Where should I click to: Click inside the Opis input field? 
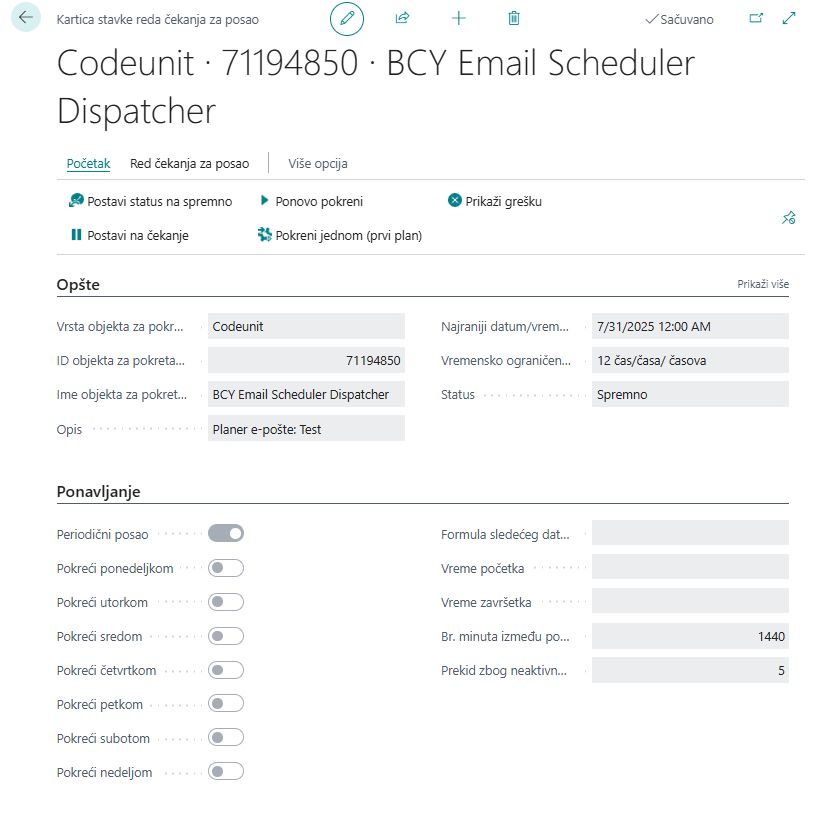(305, 428)
